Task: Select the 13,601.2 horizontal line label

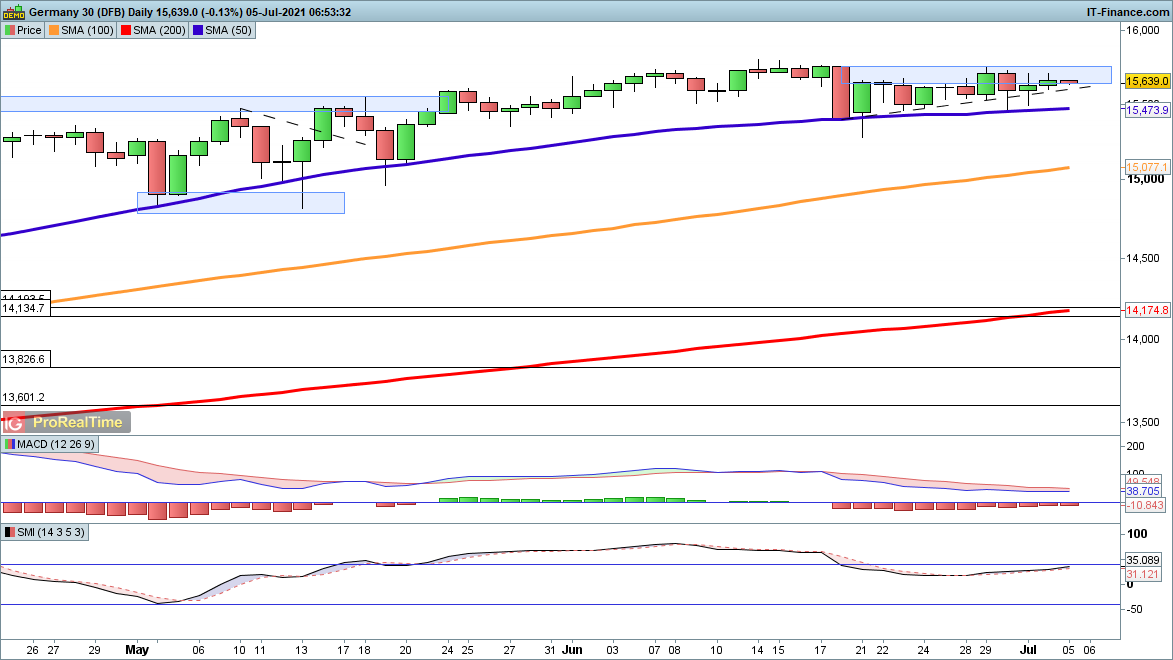Action: tap(25, 397)
